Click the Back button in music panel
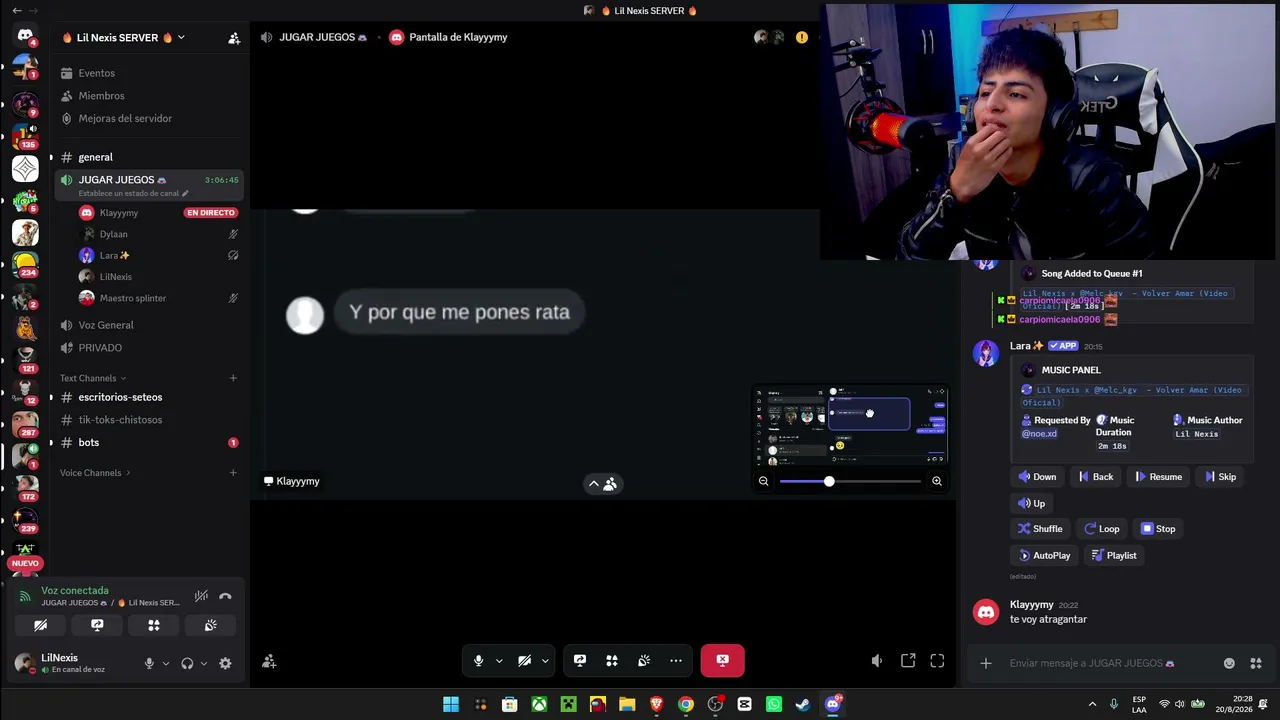This screenshot has height=720, width=1280. 1096,477
